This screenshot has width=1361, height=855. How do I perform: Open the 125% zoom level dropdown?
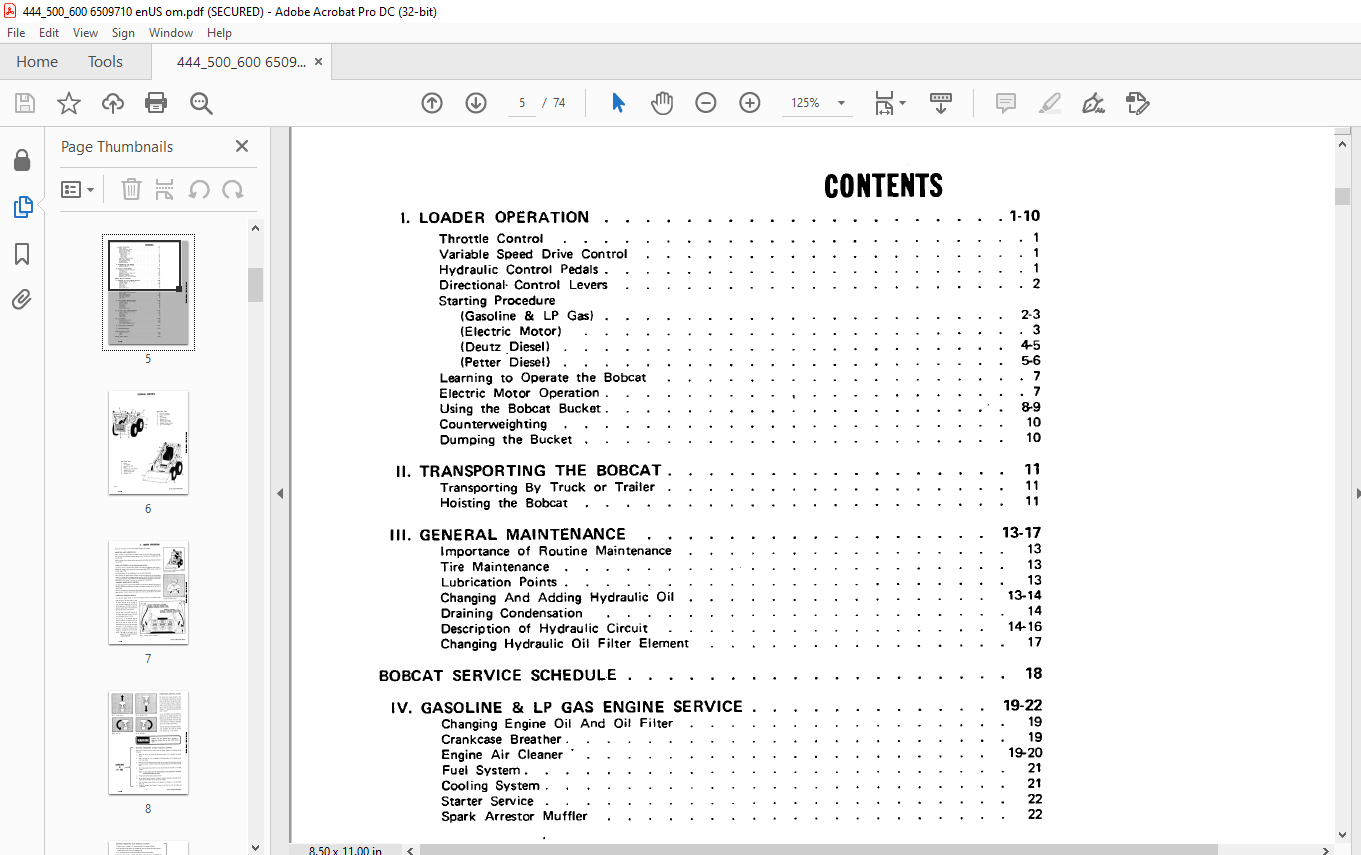(x=841, y=103)
